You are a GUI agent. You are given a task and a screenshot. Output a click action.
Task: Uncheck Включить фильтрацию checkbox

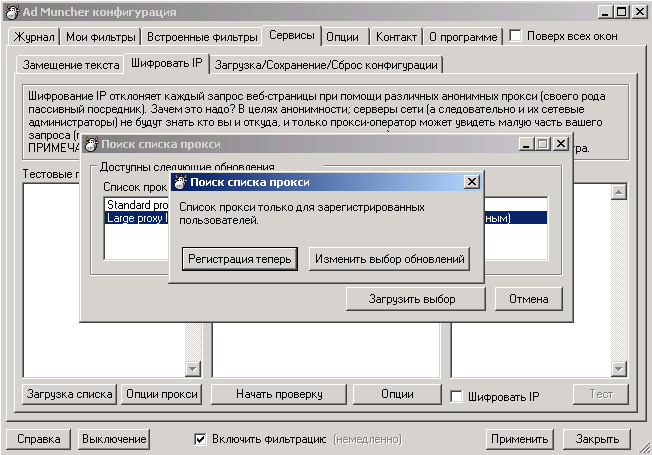click(x=200, y=439)
